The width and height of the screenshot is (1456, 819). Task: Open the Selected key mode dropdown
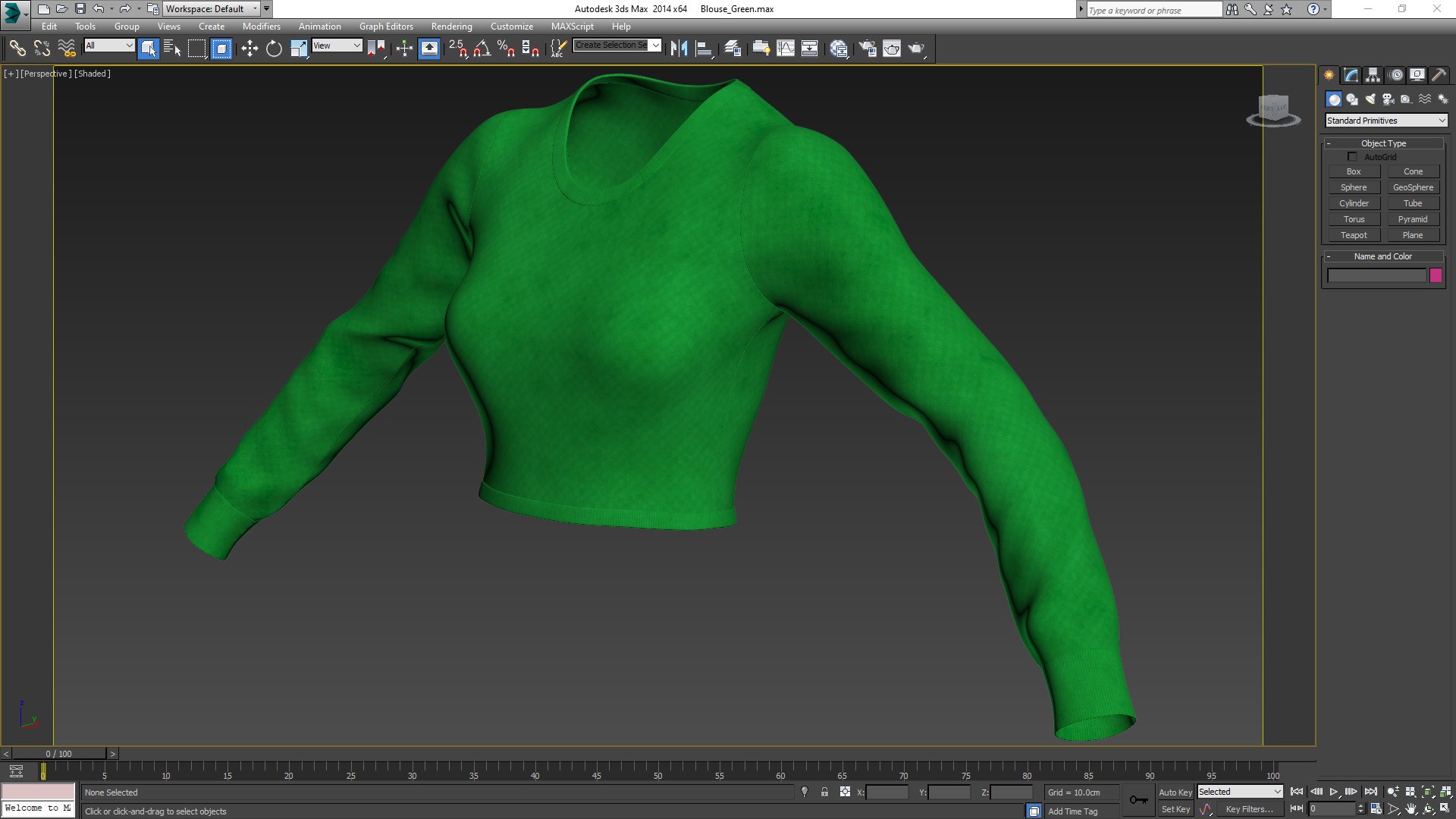point(1240,792)
